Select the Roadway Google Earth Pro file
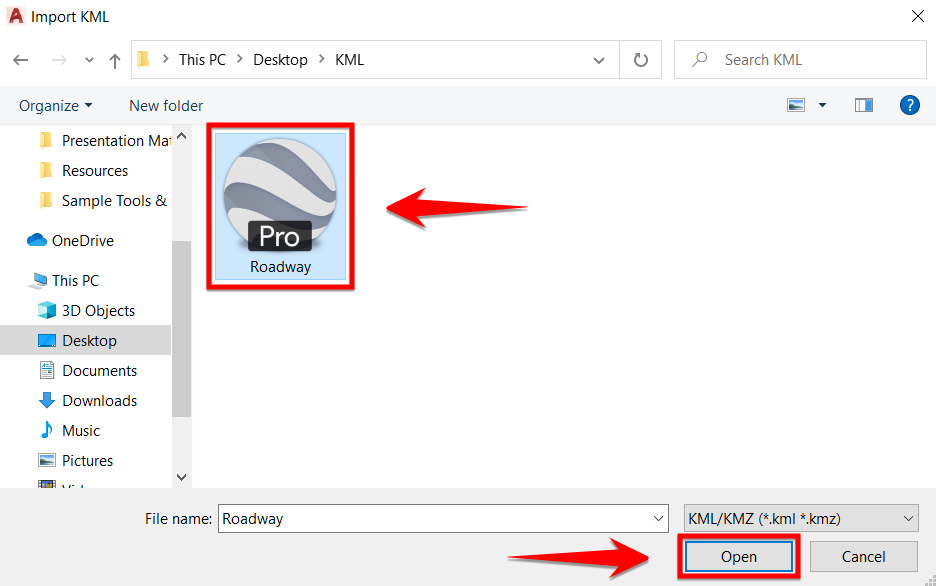This screenshot has height=586, width=936. click(x=280, y=205)
